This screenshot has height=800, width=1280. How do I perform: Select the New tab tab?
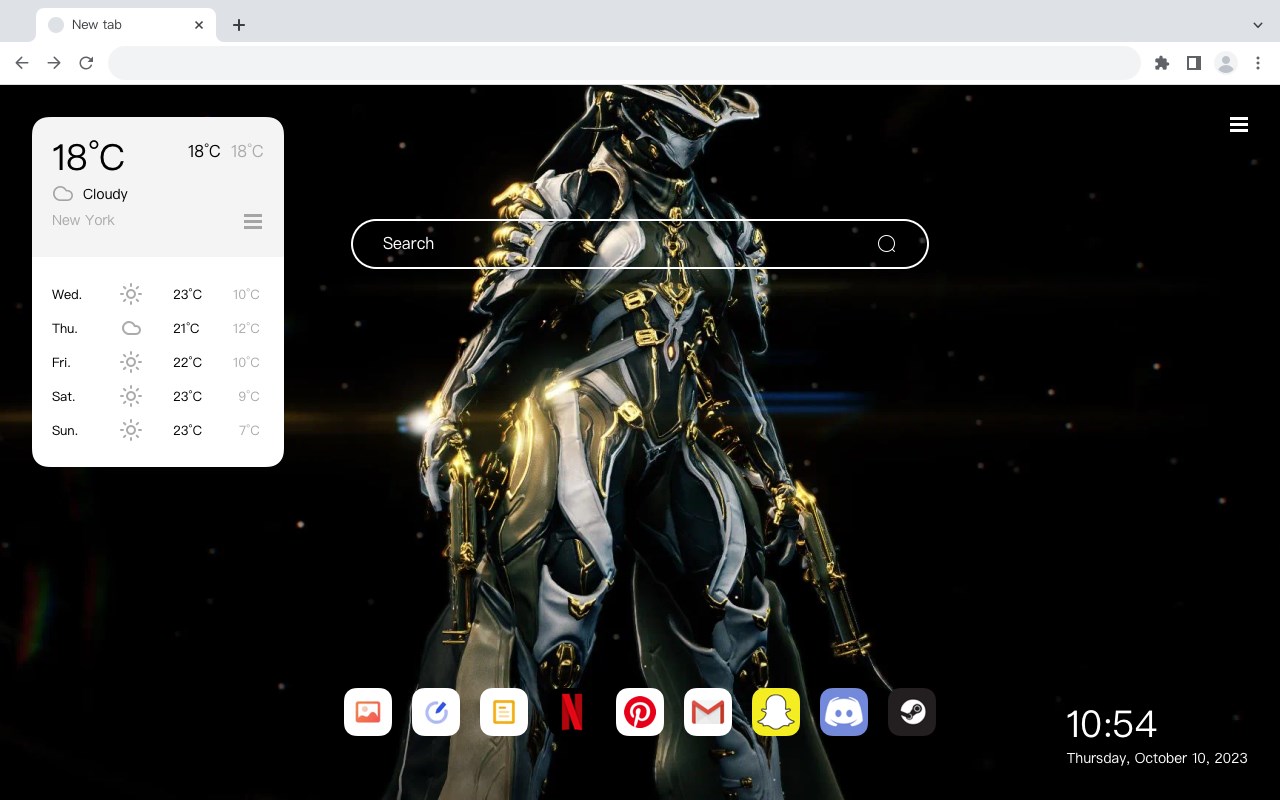[126, 25]
